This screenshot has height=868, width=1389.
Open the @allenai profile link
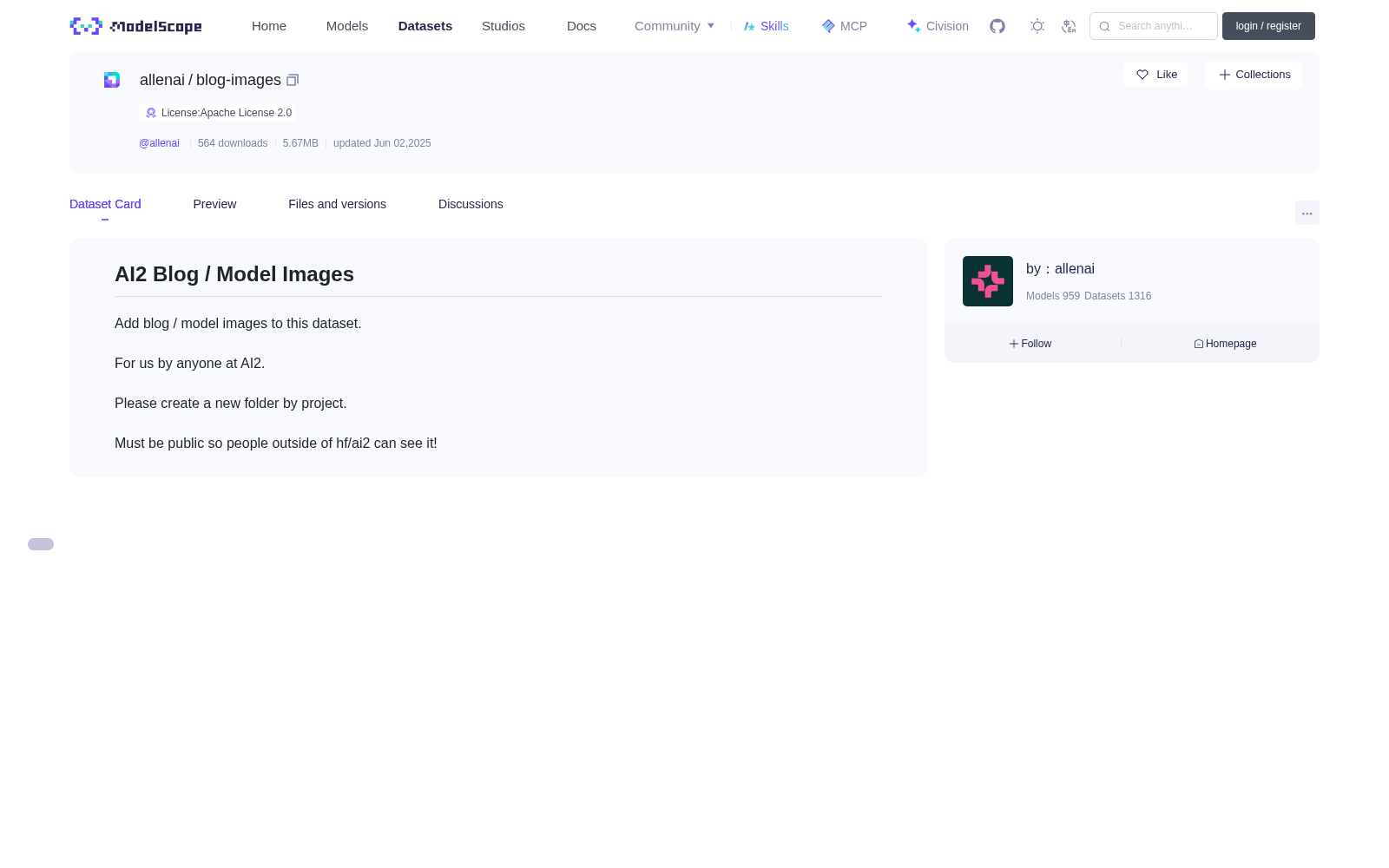click(159, 143)
